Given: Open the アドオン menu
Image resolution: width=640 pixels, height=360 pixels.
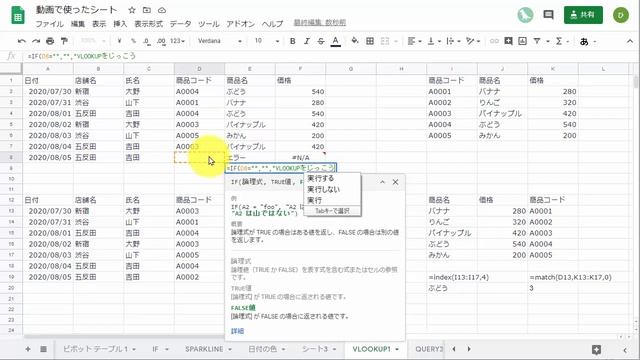Looking at the screenshot, I should point(240,24).
